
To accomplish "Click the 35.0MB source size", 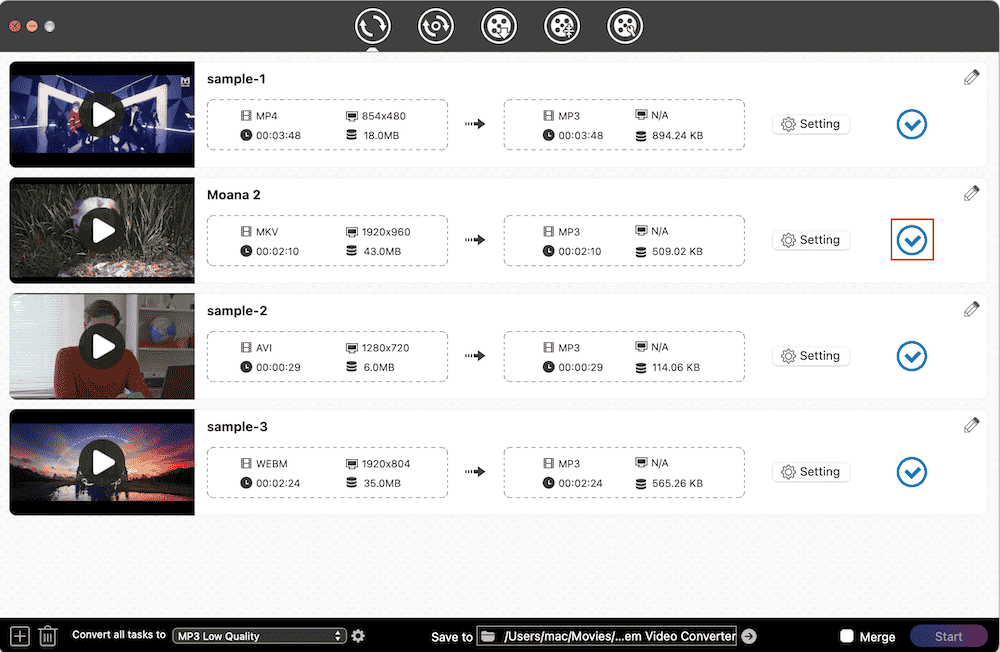I will (x=382, y=484).
